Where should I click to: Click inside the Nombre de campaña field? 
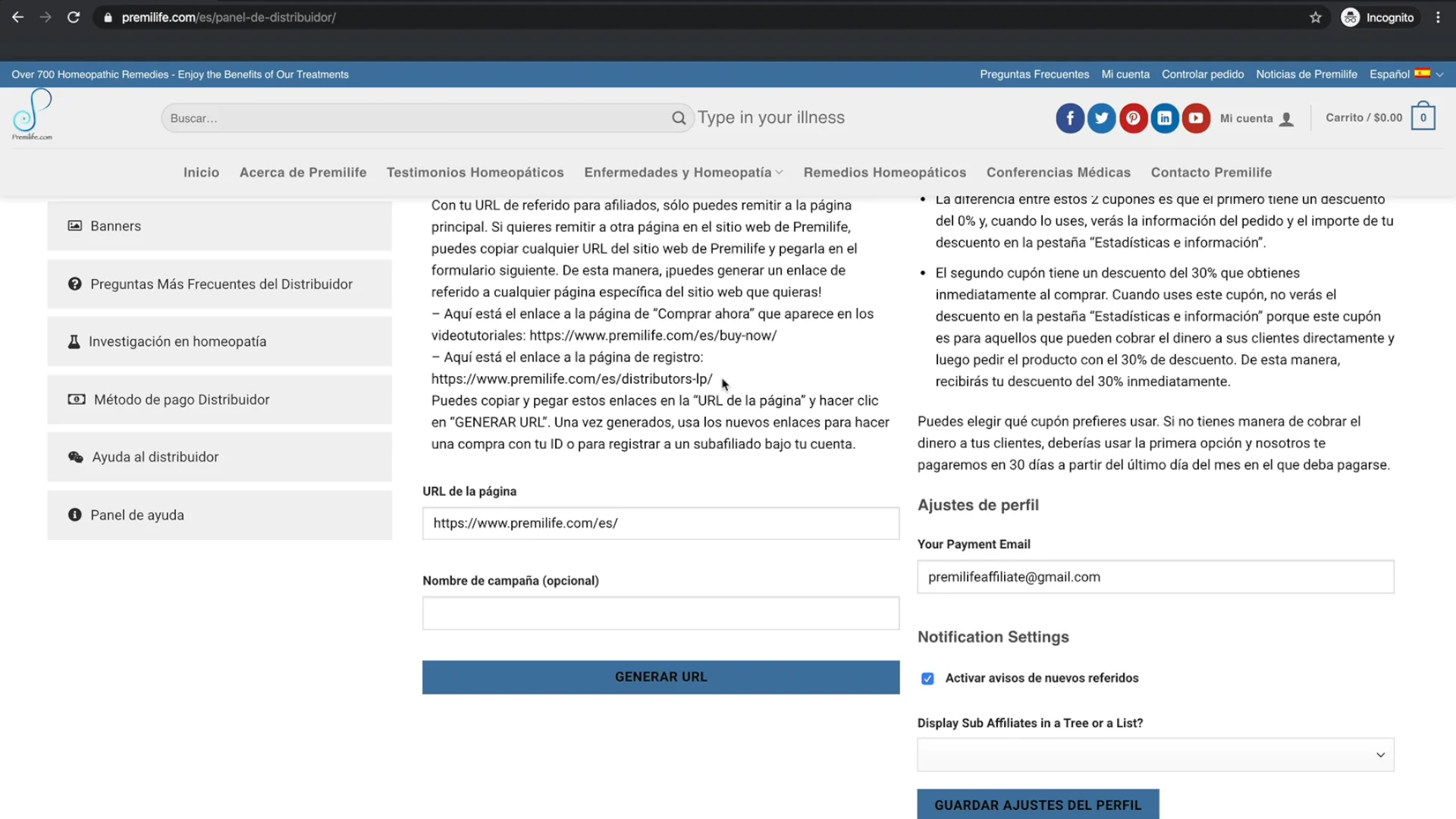660,613
